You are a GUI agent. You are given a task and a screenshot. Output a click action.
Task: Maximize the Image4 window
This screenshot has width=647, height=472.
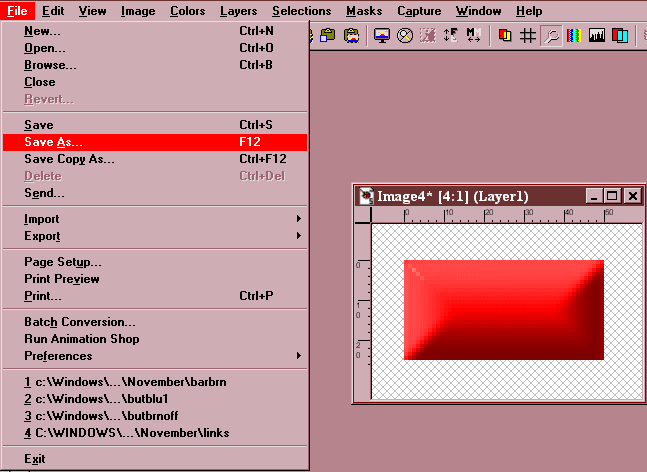tap(612, 196)
